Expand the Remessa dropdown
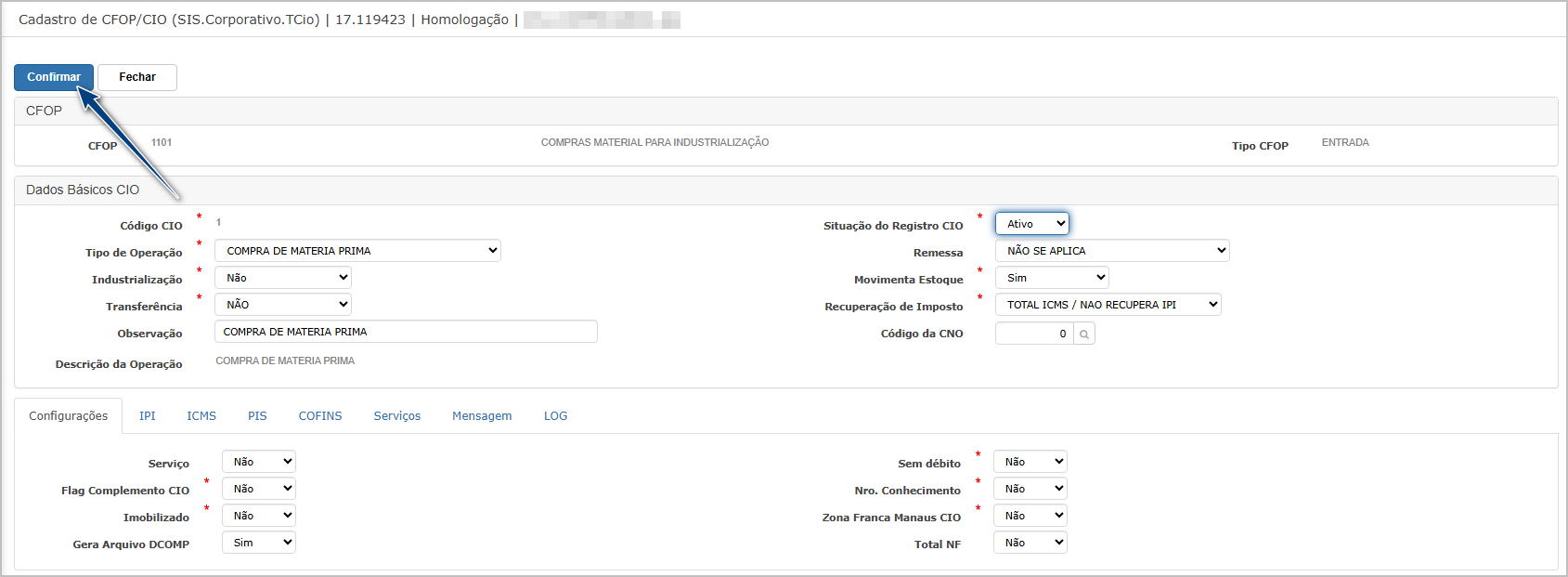The height and width of the screenshot is (577, 1568). click(1111, 251)
